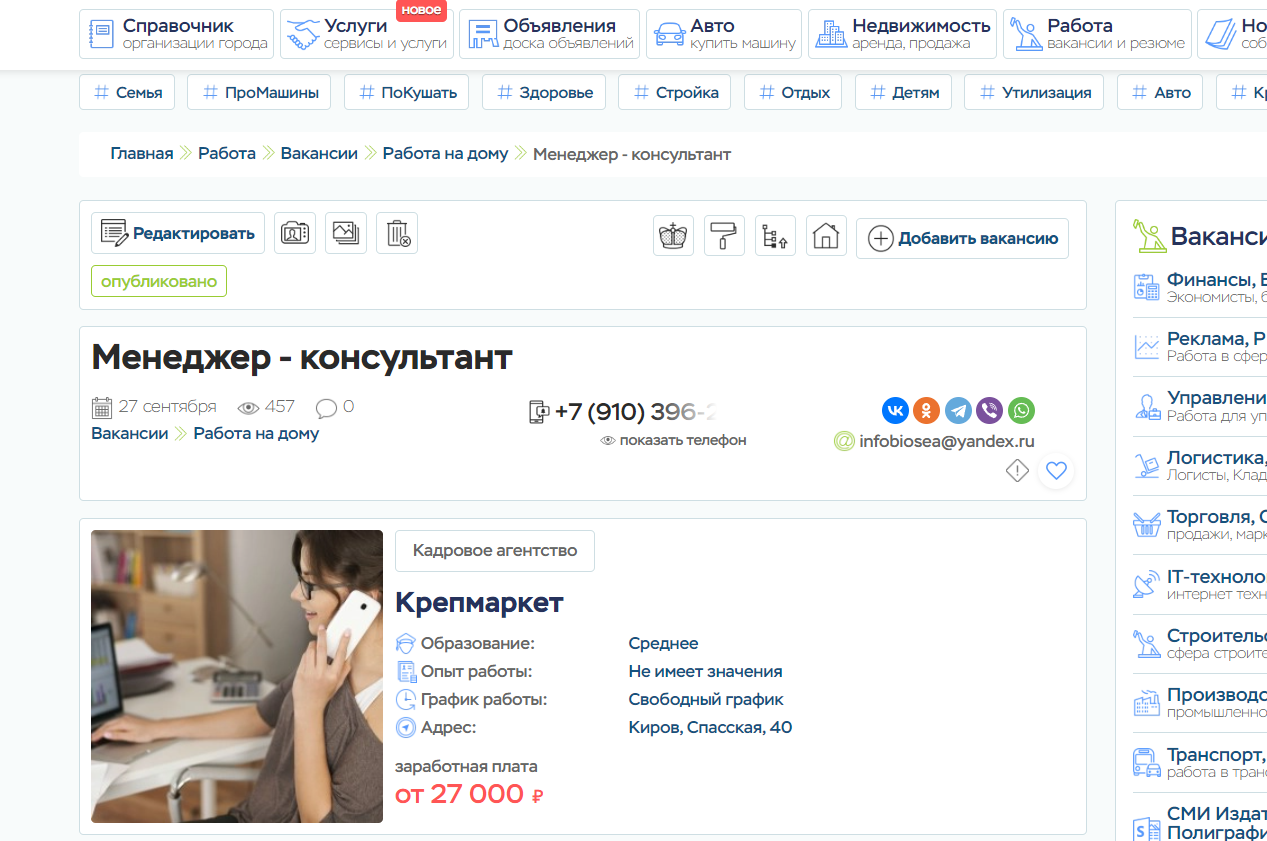
Task: Click the paint roller highlight icon
Action: pos(724,236)
